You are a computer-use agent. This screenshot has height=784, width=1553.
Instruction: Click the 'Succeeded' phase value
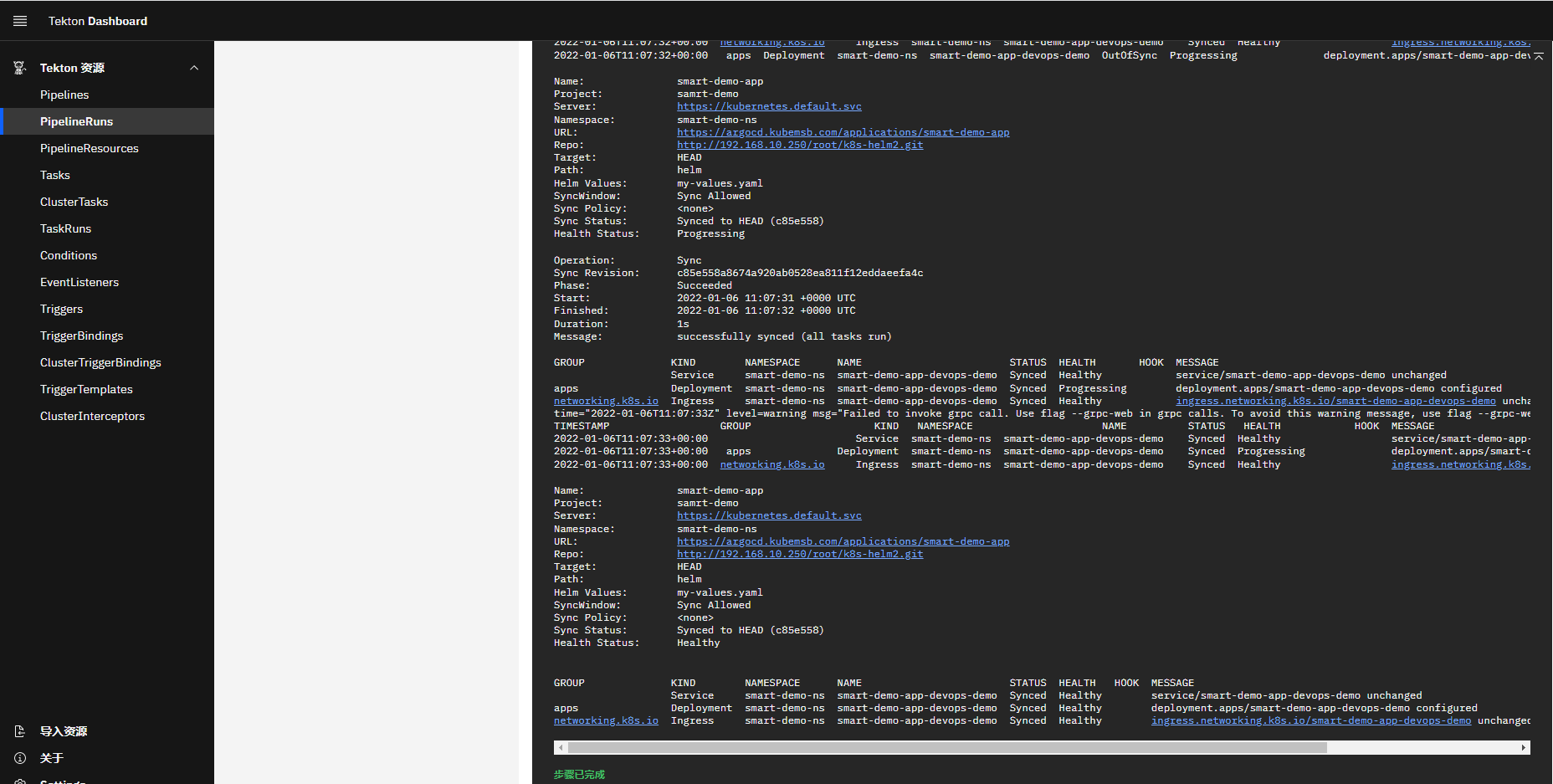[705, 285]
